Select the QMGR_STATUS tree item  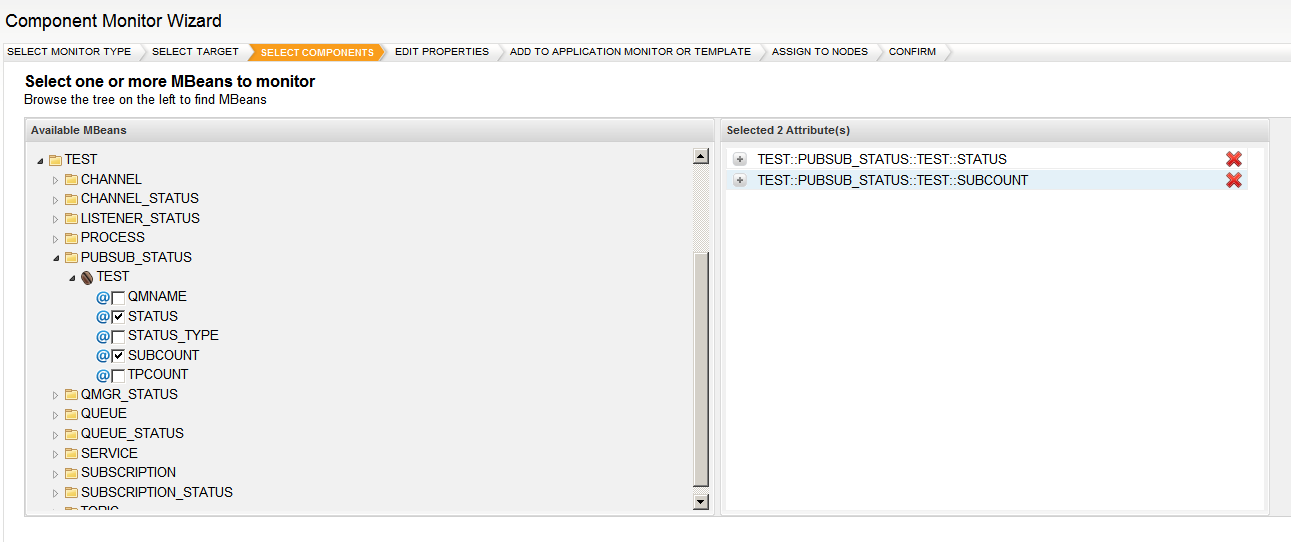click(x=129, y=394)
